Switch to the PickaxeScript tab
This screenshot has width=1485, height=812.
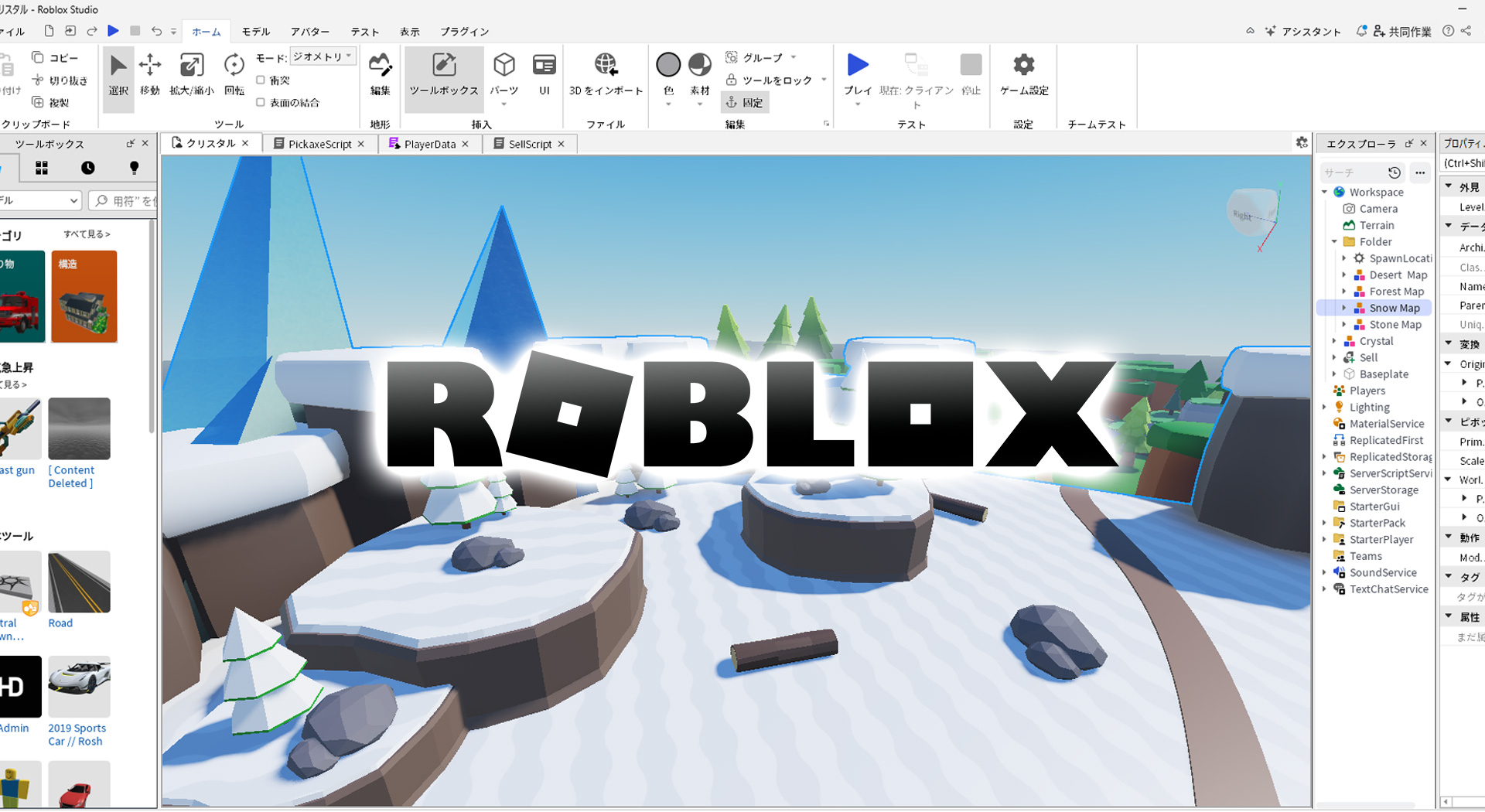pos(319,144)
